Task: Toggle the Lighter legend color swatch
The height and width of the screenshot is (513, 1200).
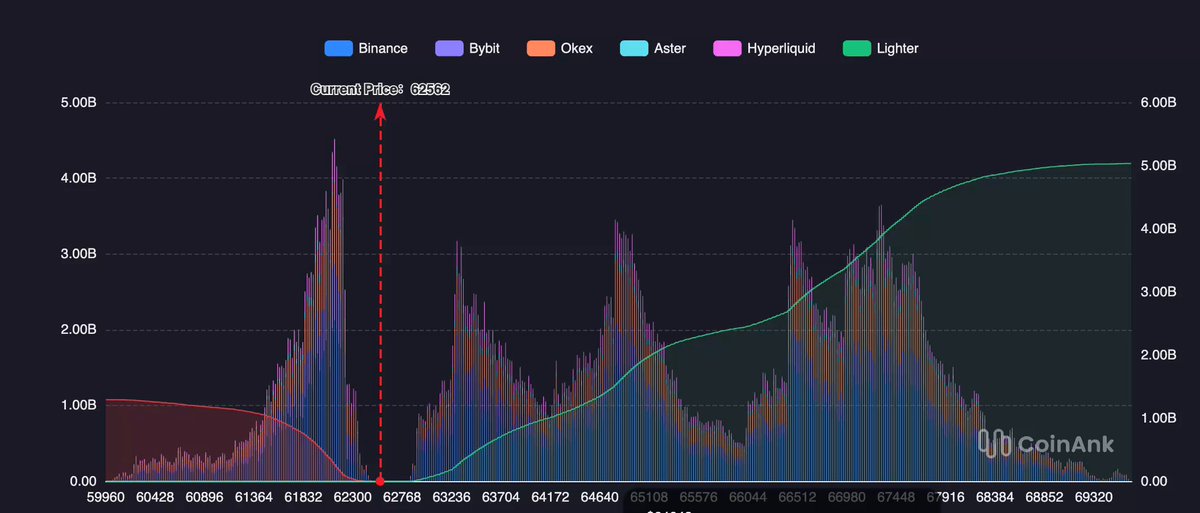Action: point(856,48)
